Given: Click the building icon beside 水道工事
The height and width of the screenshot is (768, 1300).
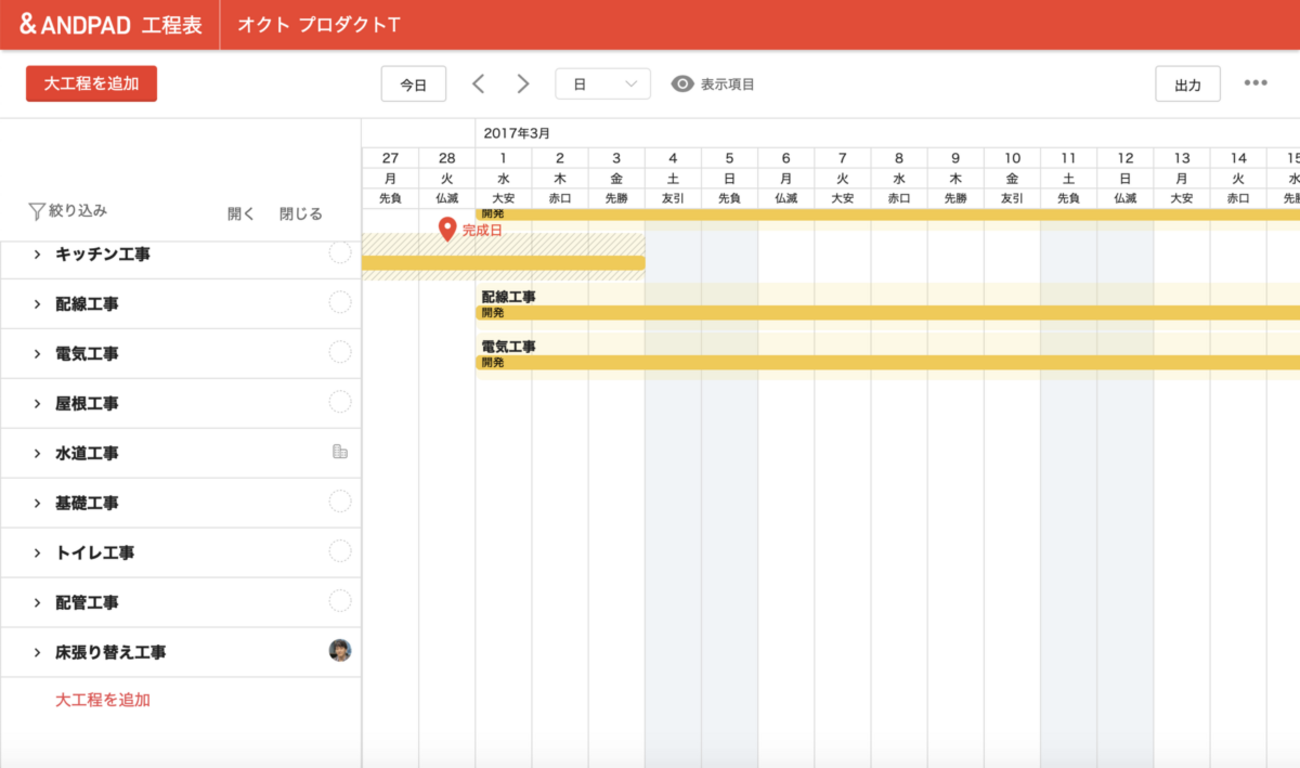Looking at the screenshot, I should (340, 452).
